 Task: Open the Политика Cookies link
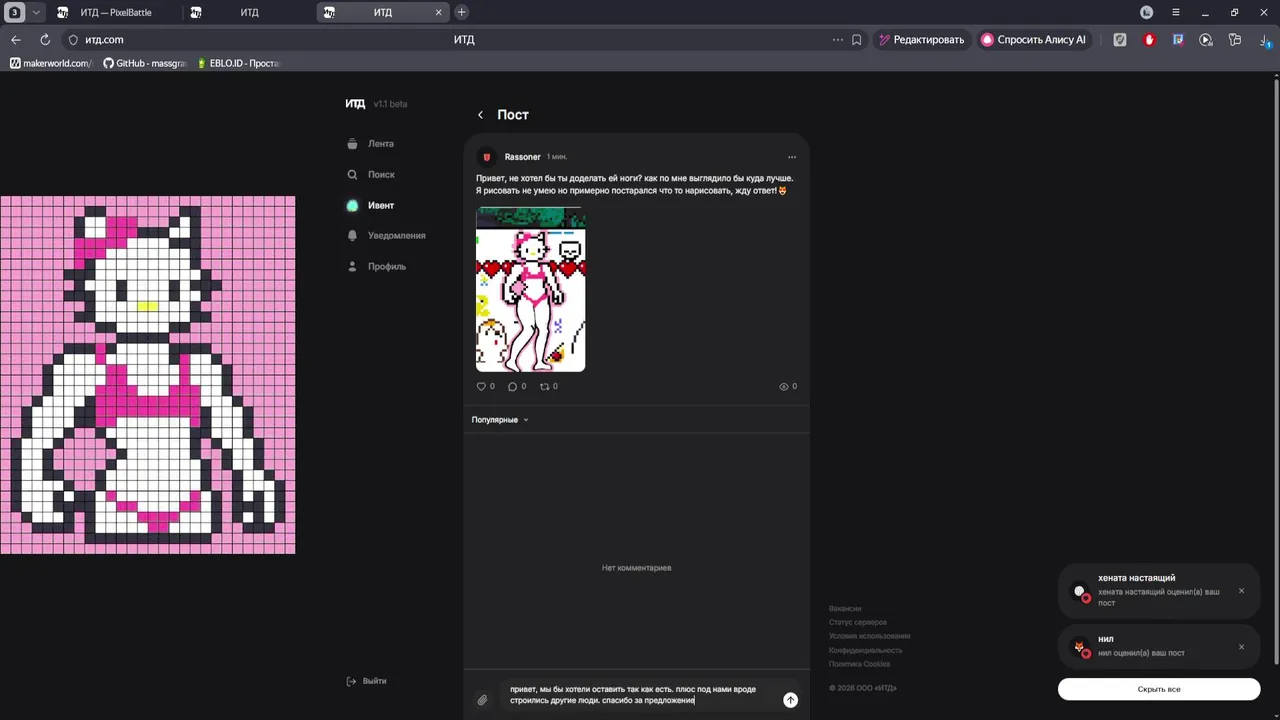click(860, 664)
